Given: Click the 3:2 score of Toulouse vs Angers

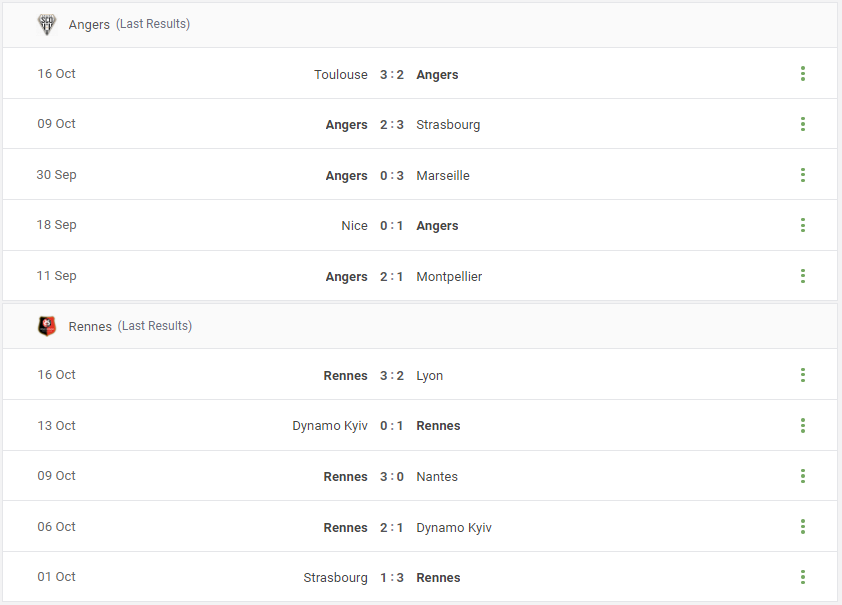Looking at the screenshot, I should coord(392,75).
